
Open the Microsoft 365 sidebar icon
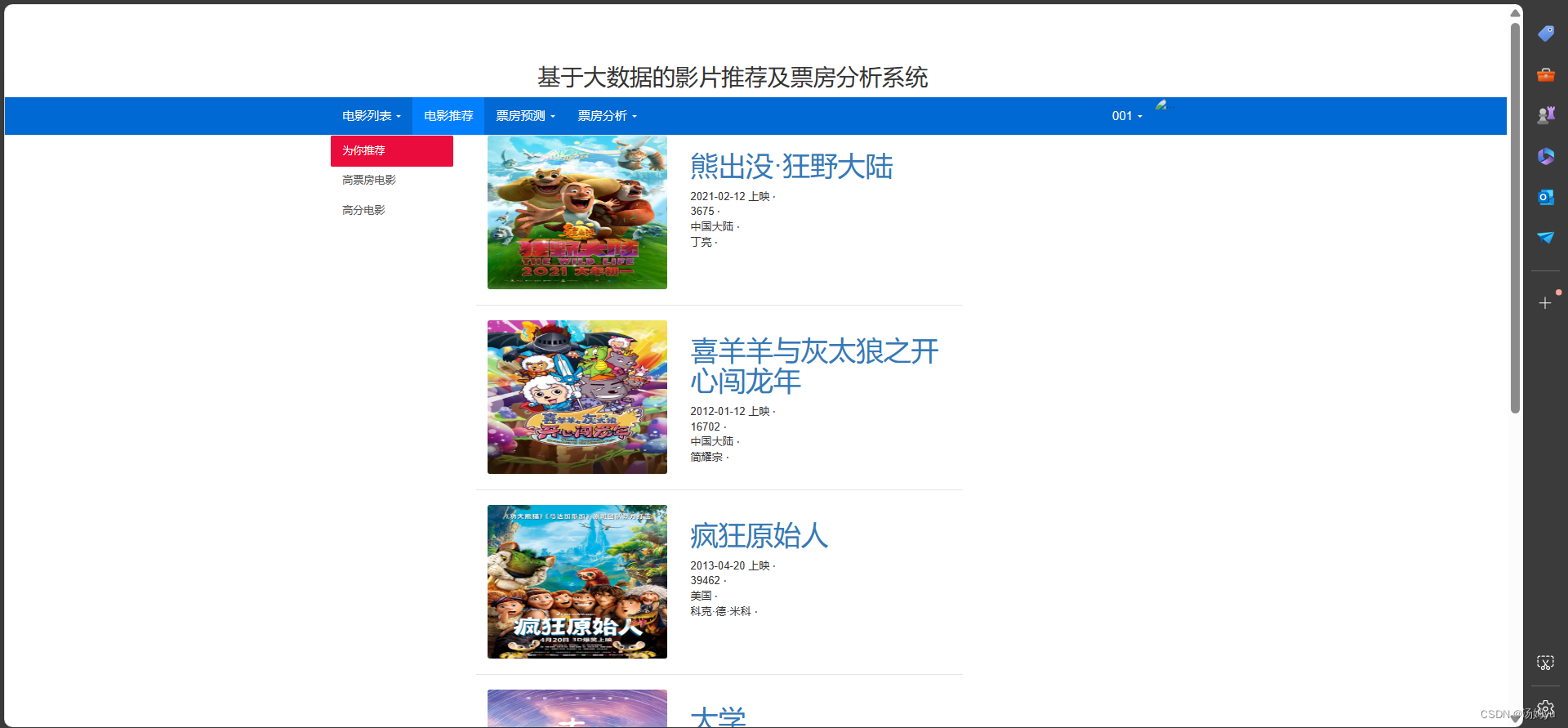tap(1545, 156)
